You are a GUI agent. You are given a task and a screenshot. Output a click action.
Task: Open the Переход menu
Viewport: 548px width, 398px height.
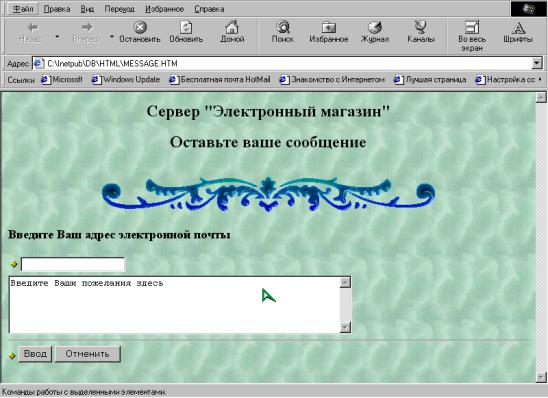pos(119,9)
